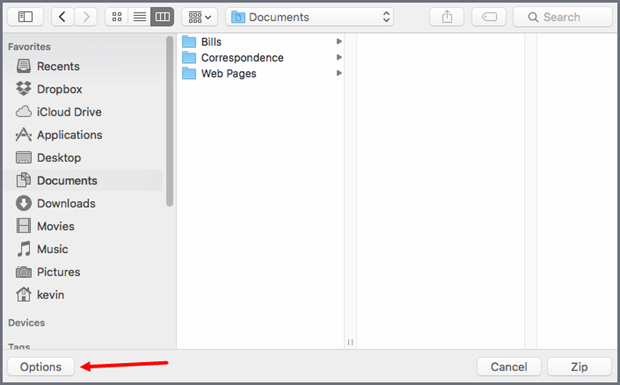Viewport: 620px width, 385px height.
Task: Click the Desktop sidebar icon
Action: (24, 158)
